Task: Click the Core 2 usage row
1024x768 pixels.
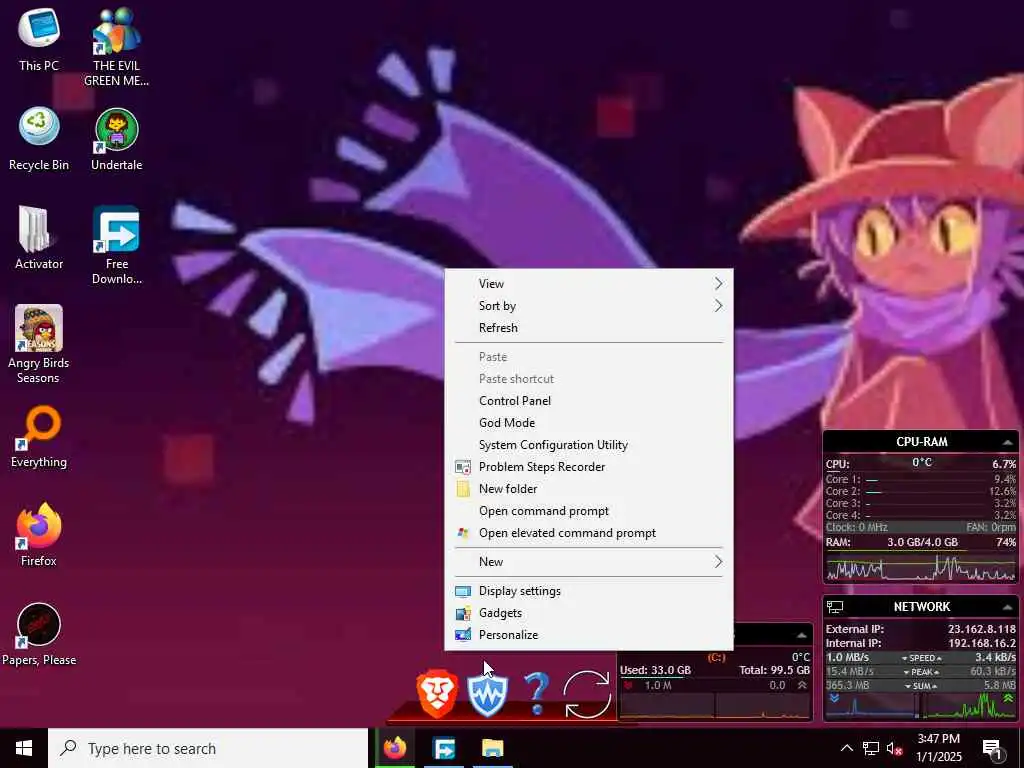Action: coord(921,491)
